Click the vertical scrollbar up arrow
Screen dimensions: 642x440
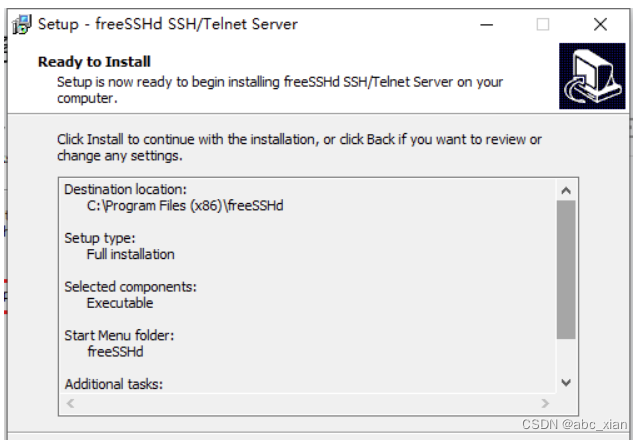[x=566, y=191]
